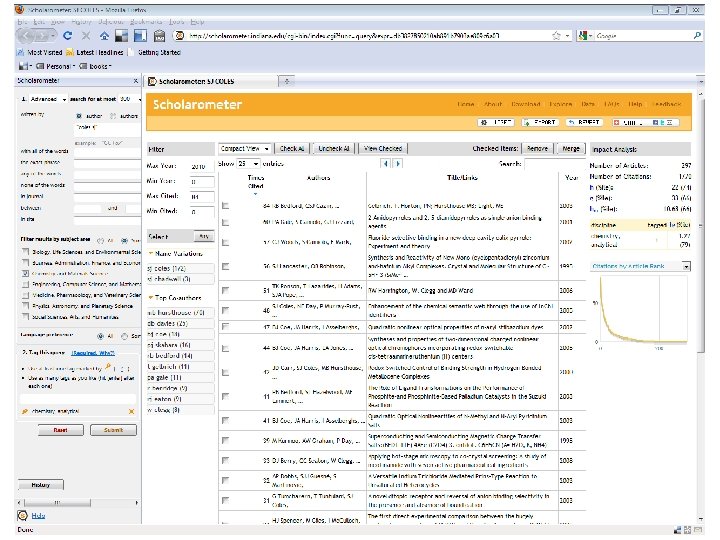The height and width of the screenshot is (540, 720).
Task: Click the Reset button in sidebar
Action: click(x=61, y=430)
